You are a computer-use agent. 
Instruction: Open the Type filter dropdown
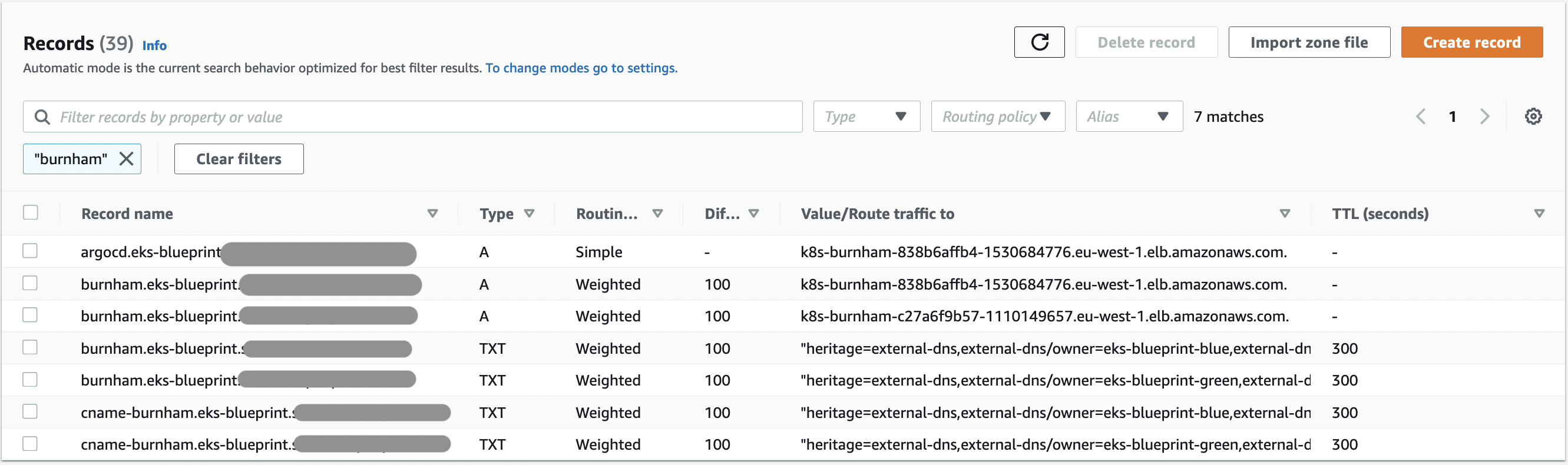click(866, 117)
